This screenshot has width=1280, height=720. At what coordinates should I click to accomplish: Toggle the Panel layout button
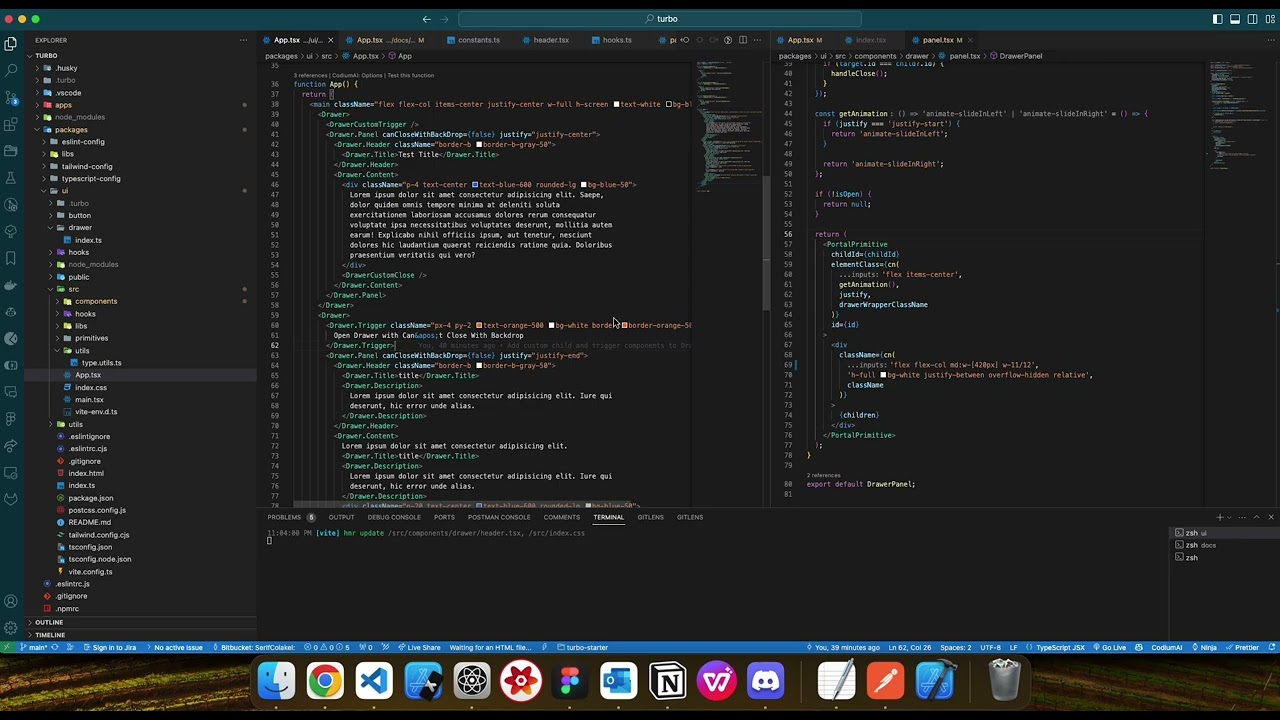(x=1235, y=19)
